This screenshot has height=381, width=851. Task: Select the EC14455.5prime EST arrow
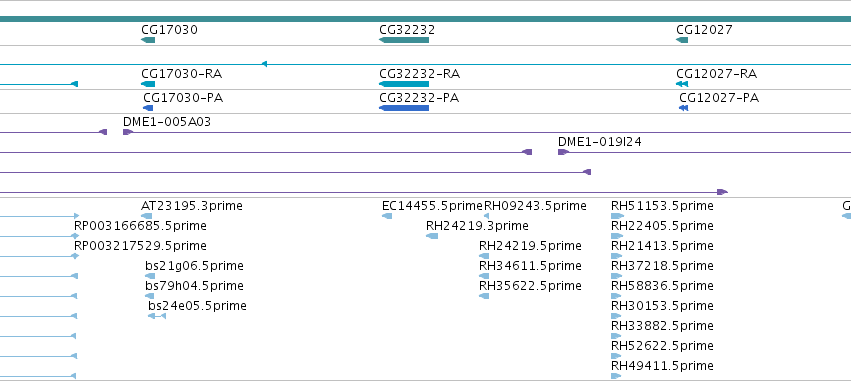[387, 216]
